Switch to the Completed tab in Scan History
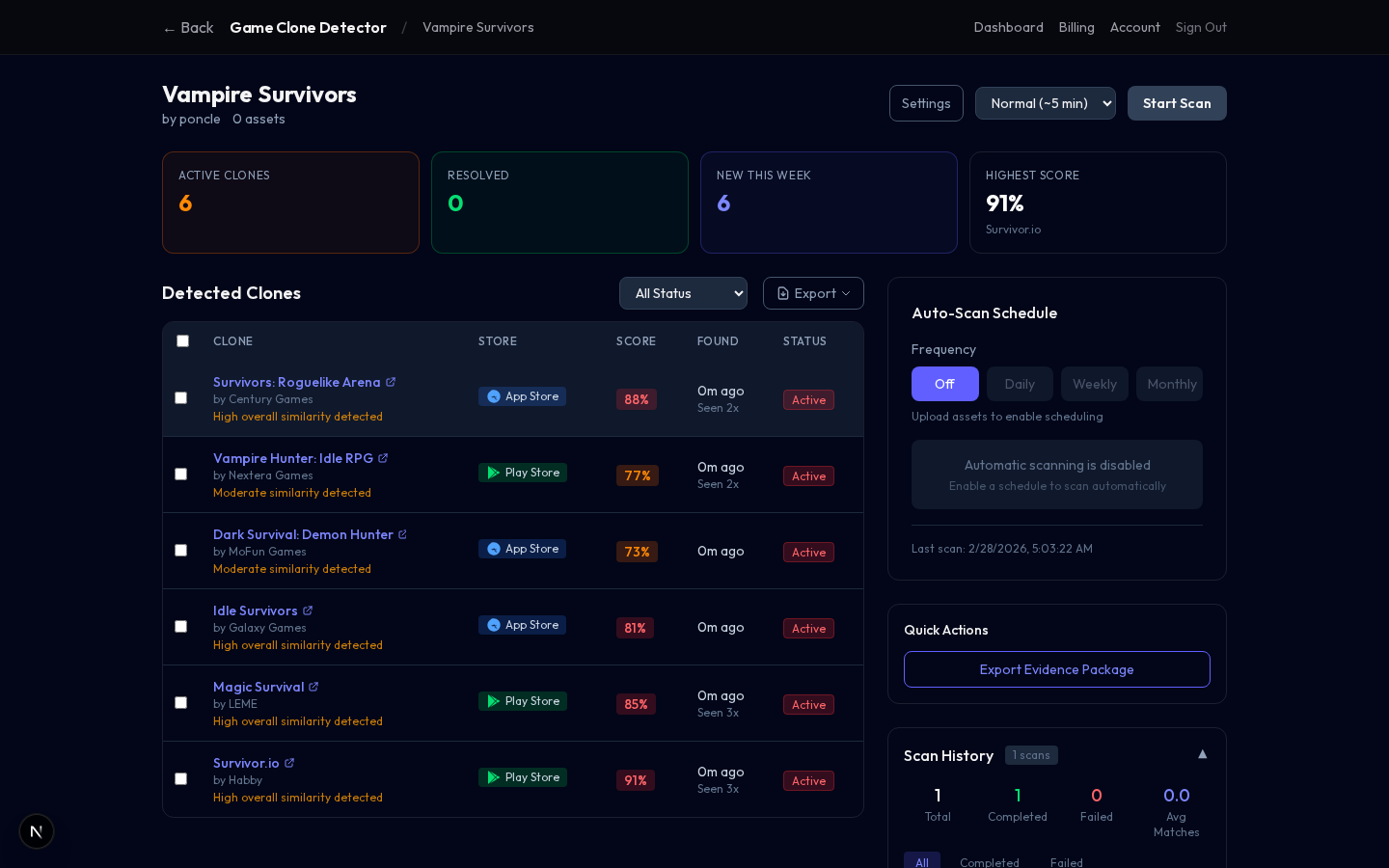The width and height of the screenshot is (1389, 868). pyautogui.click(x=990, y=862)
